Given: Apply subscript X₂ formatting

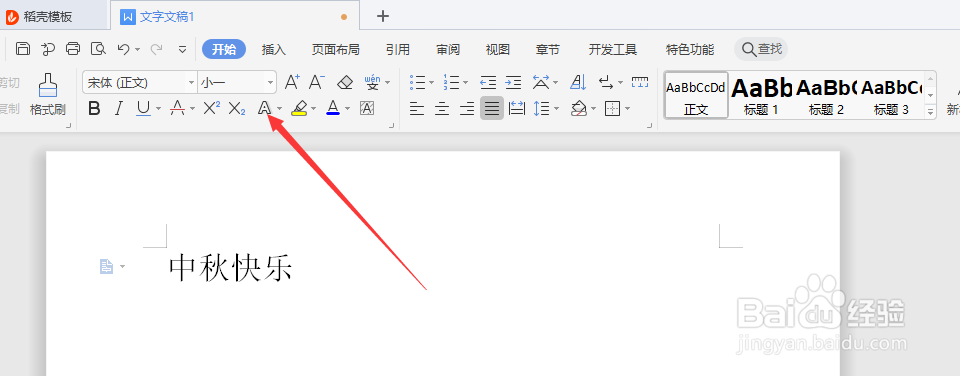Looking at the screenshot, I should click(x=237, y=108).
